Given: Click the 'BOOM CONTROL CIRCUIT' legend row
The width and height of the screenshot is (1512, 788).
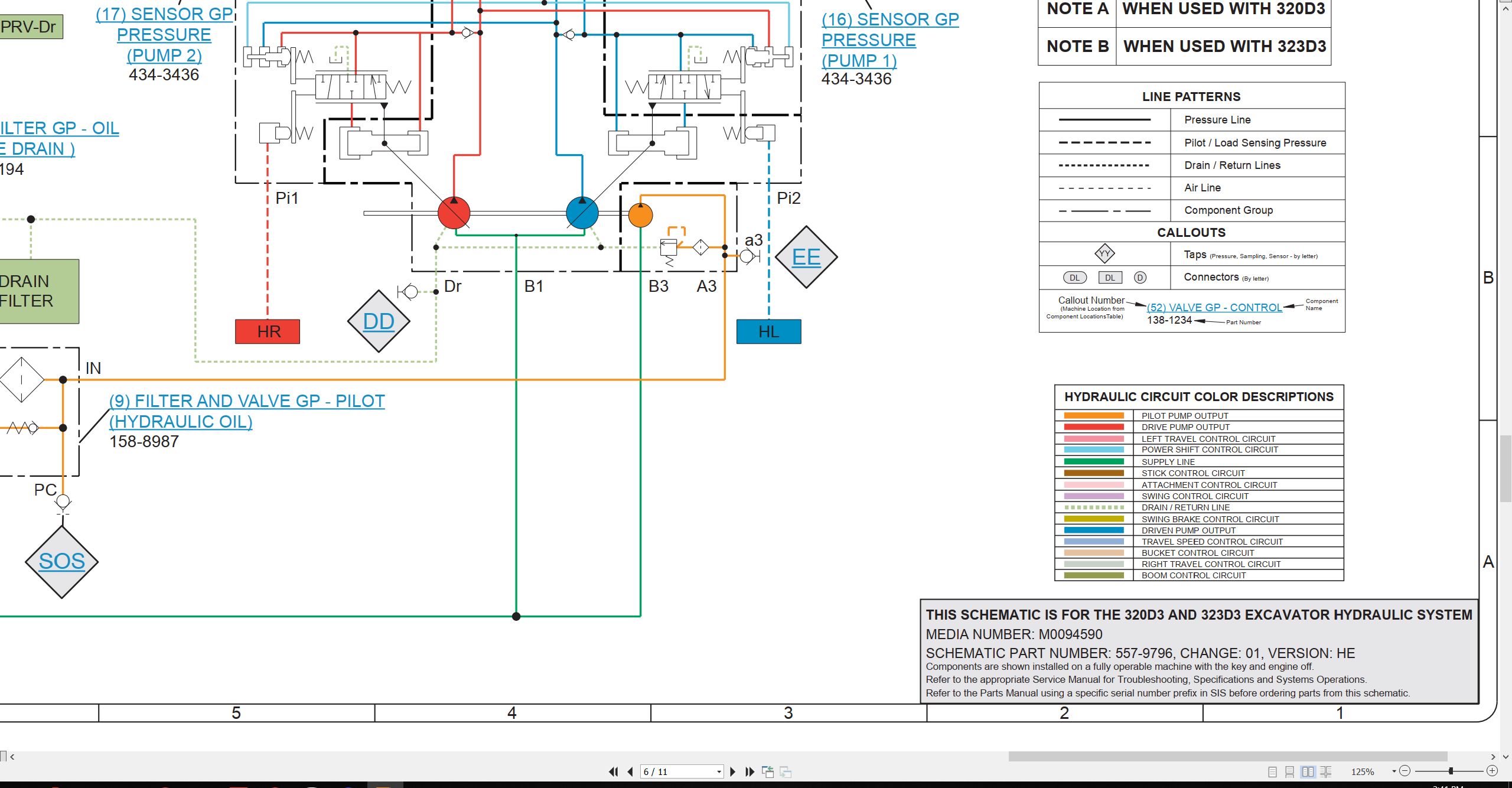Looking at the screenshot, I should 1199,575.
